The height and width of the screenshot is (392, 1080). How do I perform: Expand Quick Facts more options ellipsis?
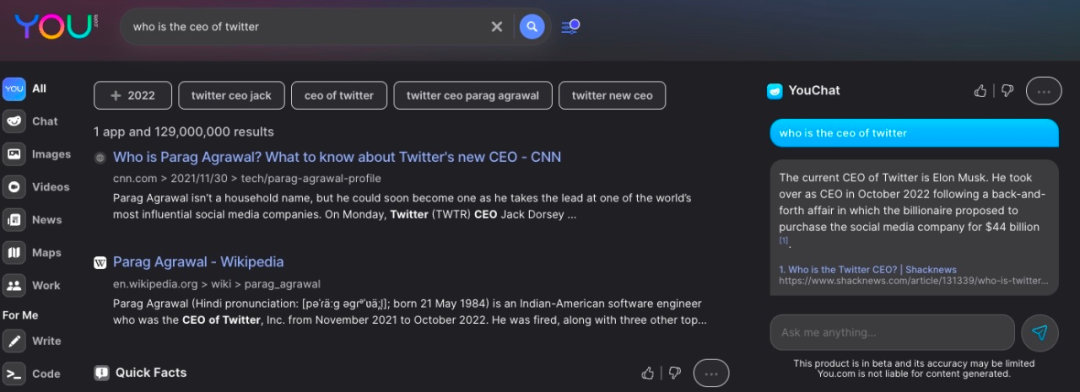point(711,373)
